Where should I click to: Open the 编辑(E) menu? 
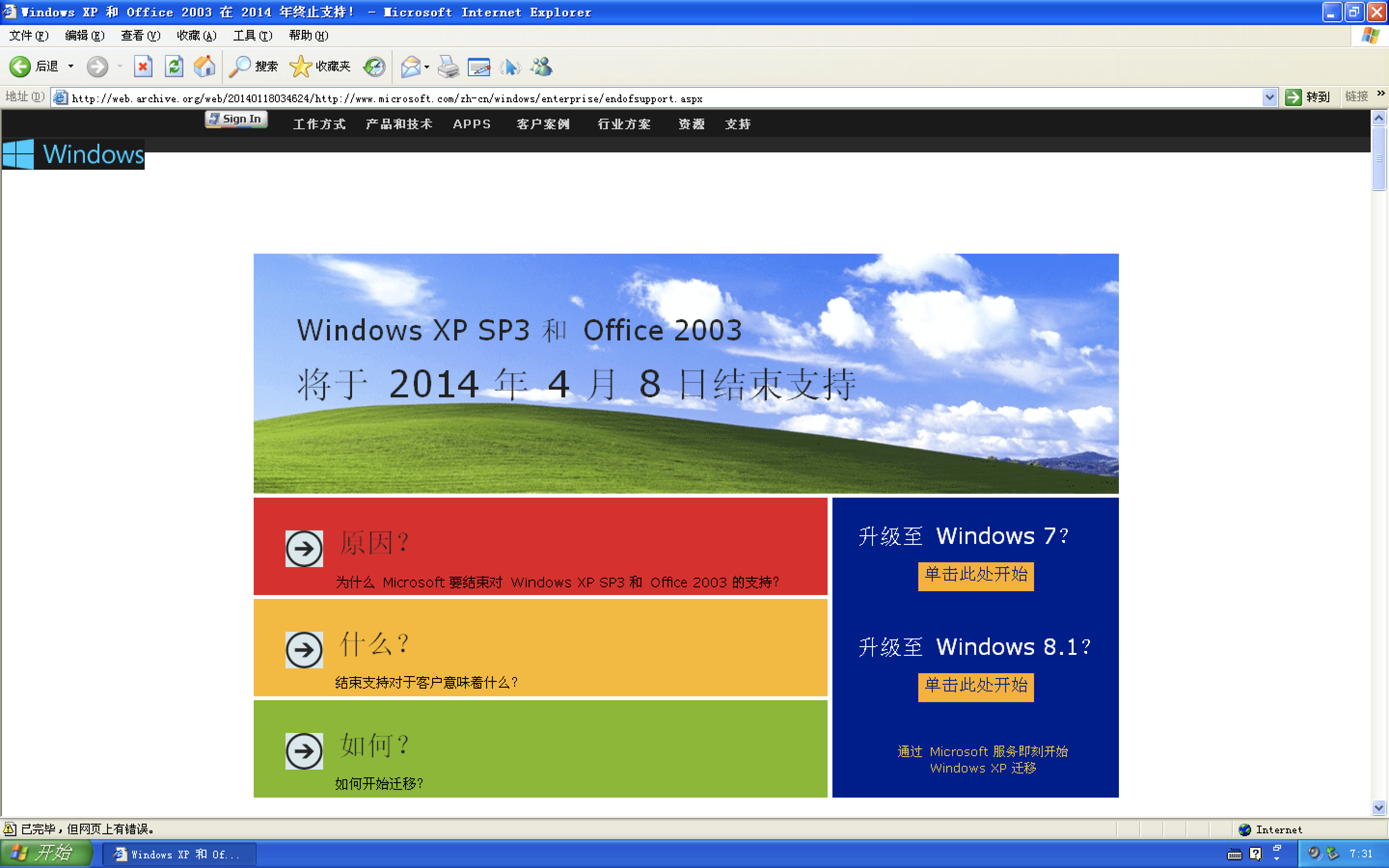(x=84, y=36)
